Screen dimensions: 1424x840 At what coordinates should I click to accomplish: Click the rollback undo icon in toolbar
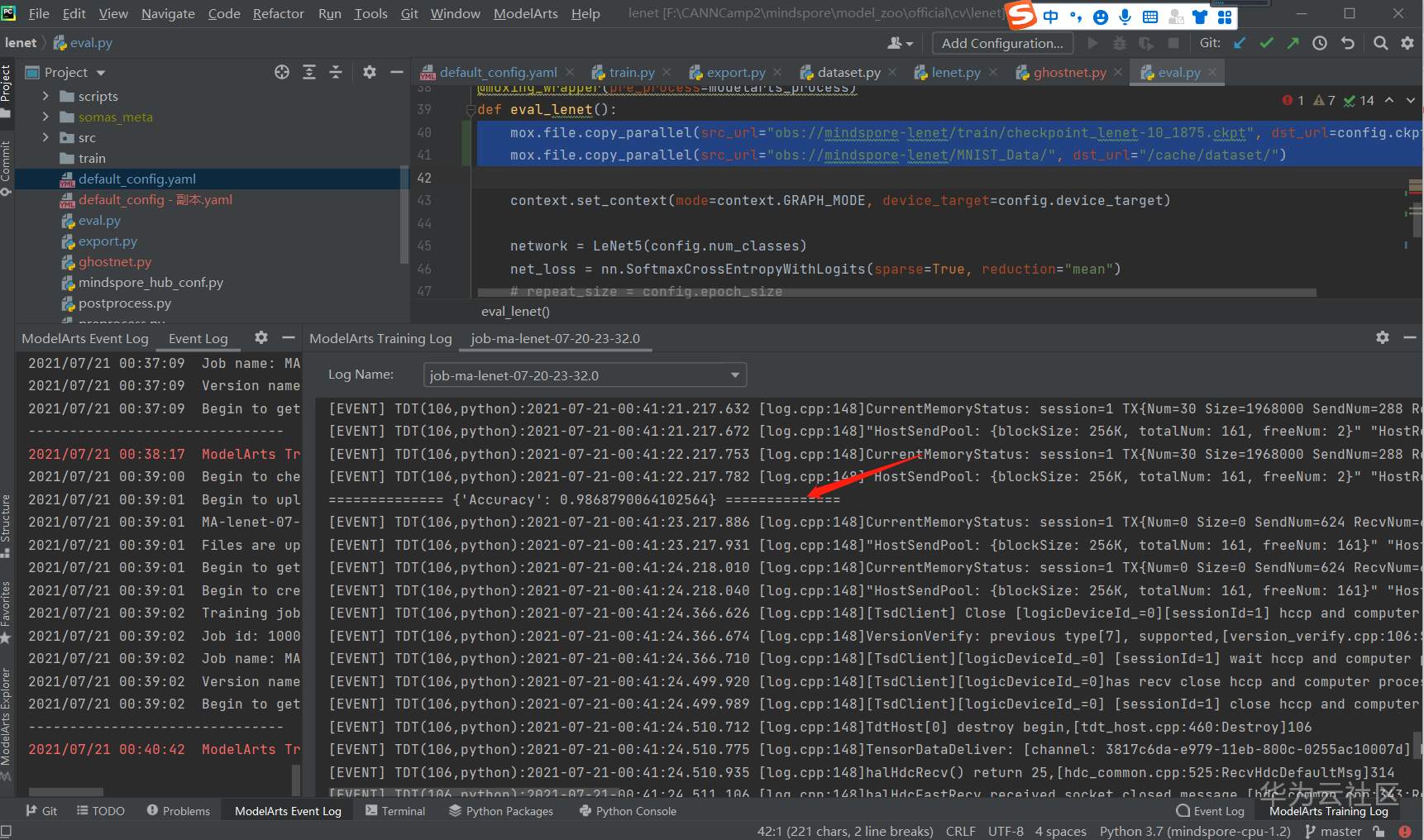[x=1348, y=43]
